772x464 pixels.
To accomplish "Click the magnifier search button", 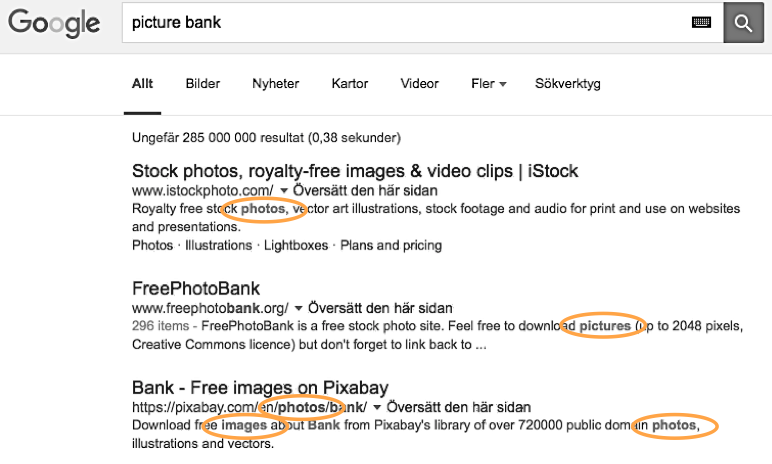I will (743, 23).
